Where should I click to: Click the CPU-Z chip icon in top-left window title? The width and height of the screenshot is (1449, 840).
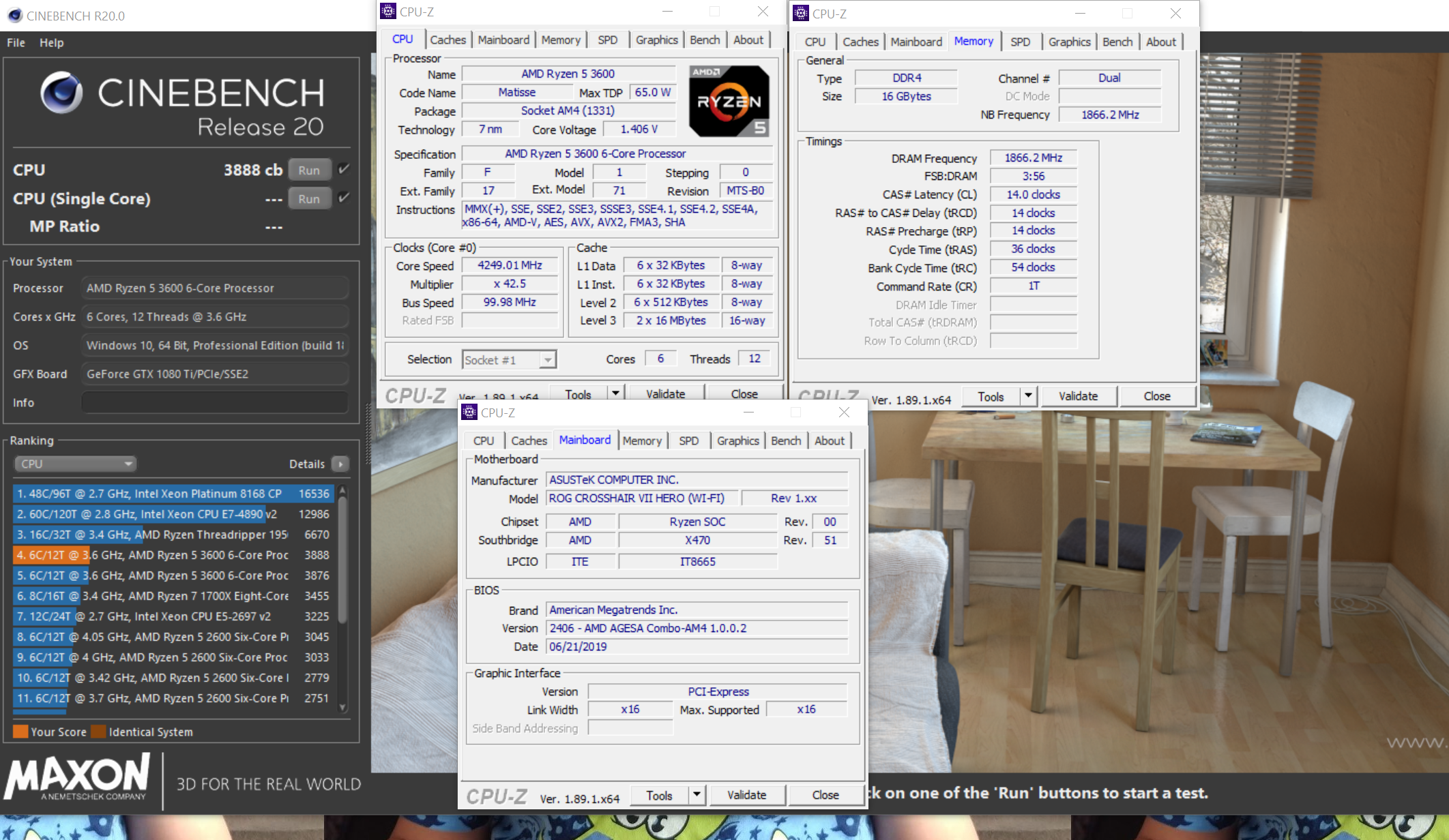388,12
